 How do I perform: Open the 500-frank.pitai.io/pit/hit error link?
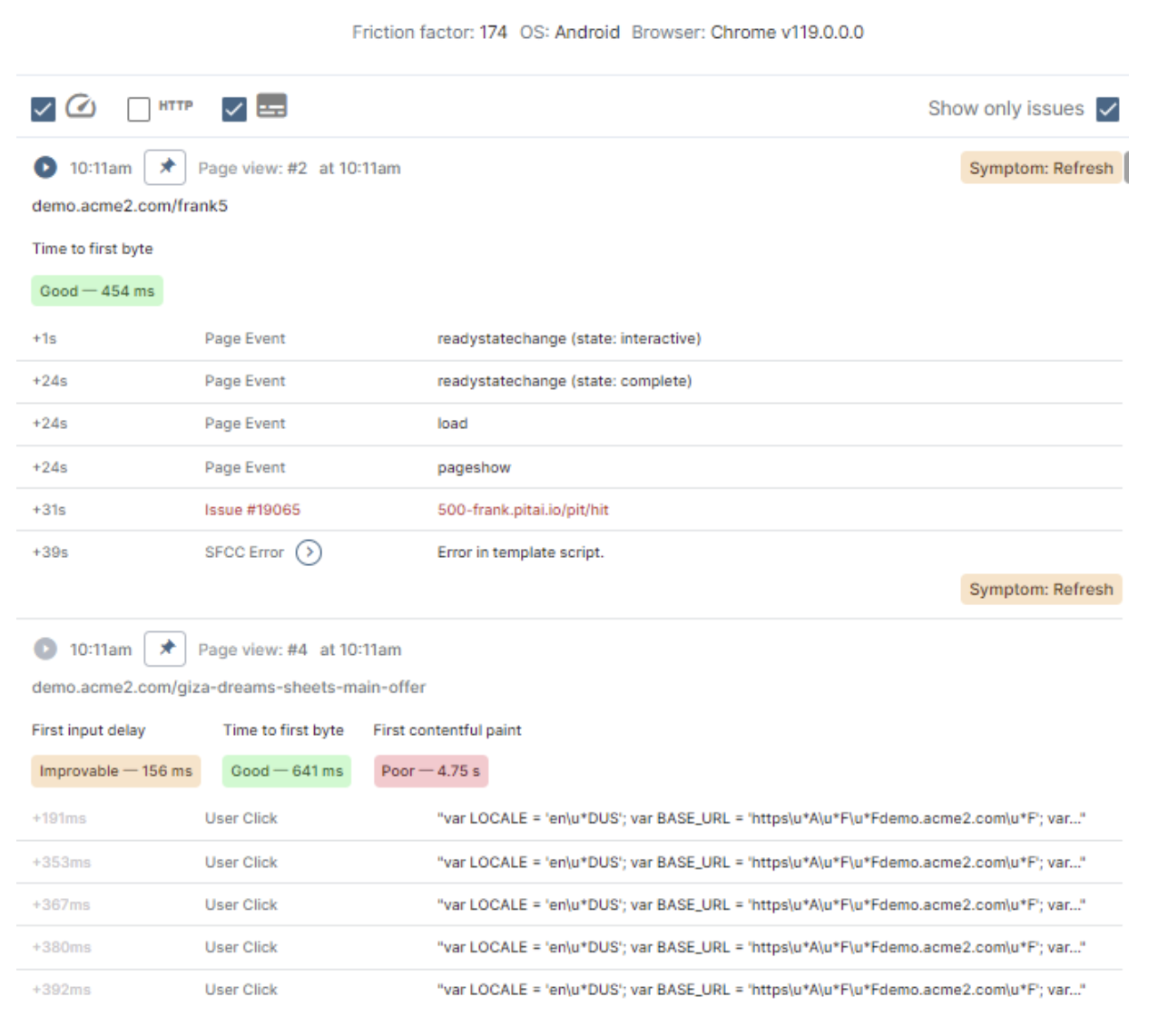(523, 510)
